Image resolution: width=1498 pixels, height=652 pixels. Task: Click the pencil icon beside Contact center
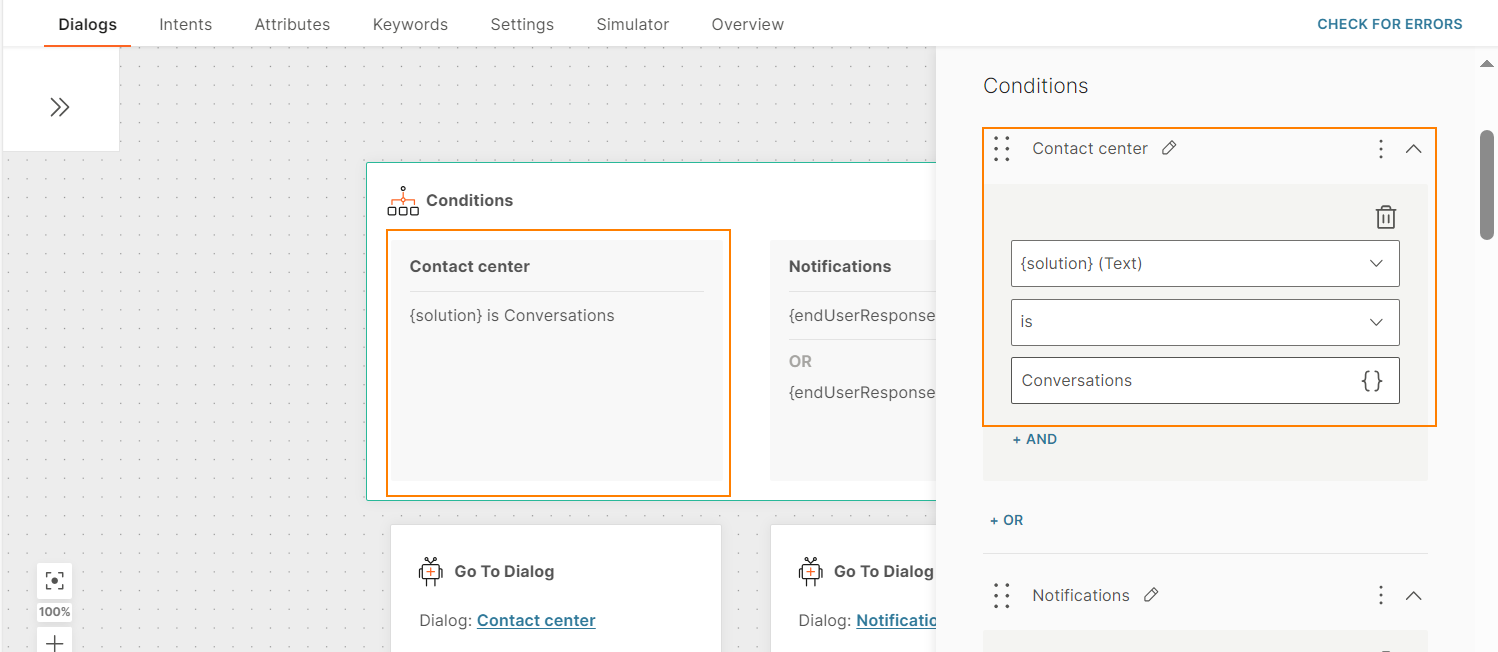1169,148
